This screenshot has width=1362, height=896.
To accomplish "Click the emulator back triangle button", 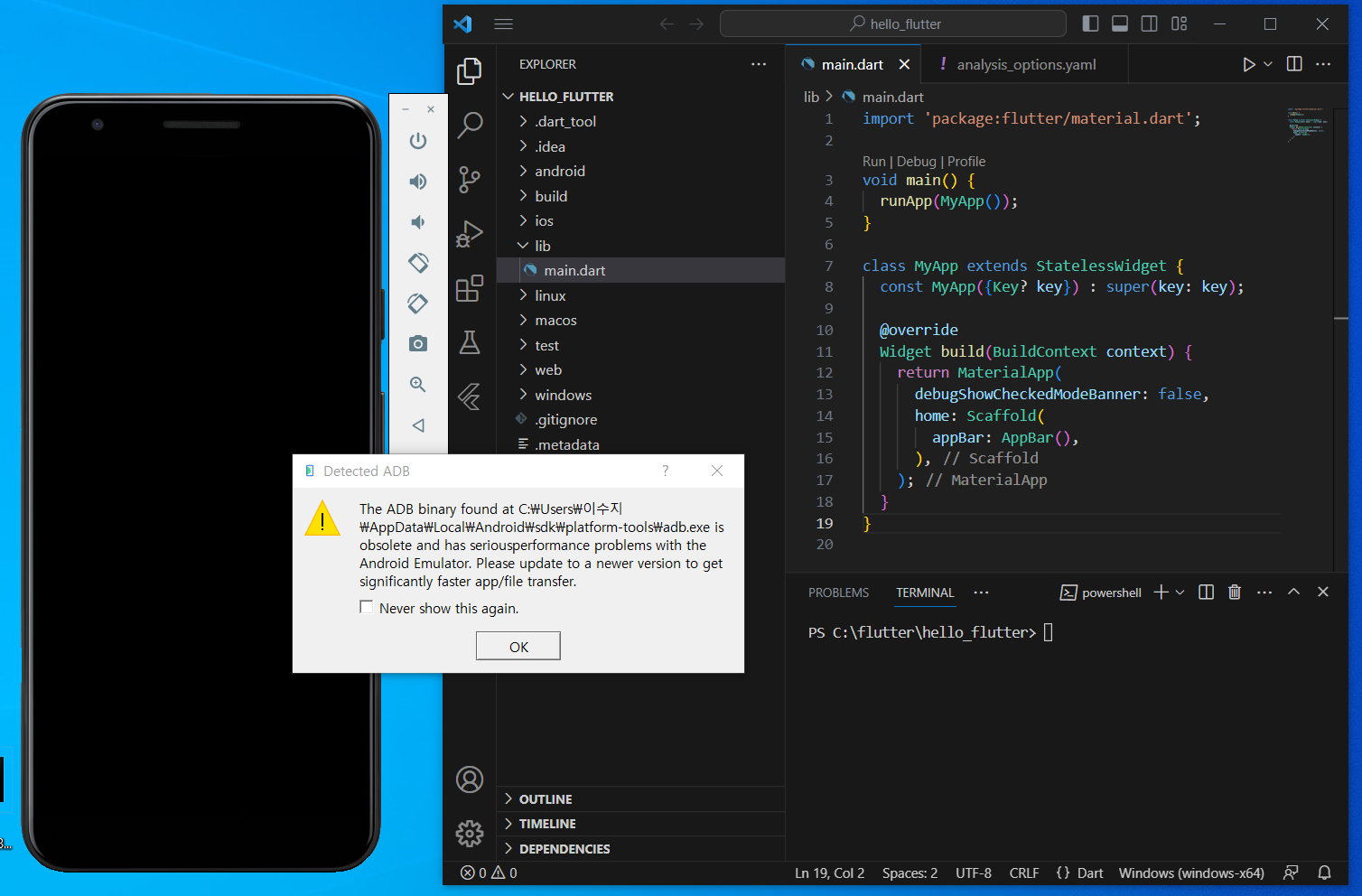I will click(418, 425).
